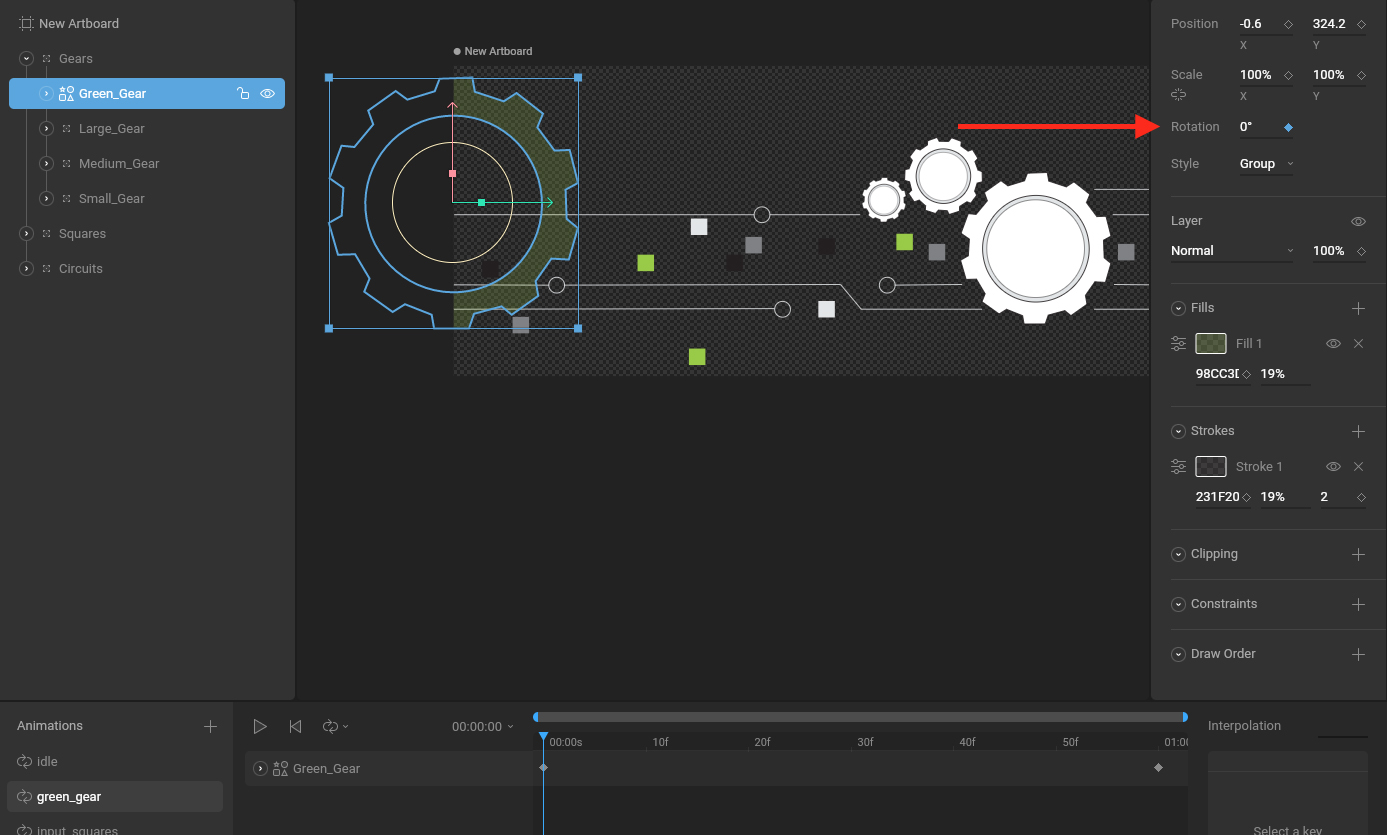
Task: Open Fill 1 options with the mixer icon
Action: pos(1178,343)
